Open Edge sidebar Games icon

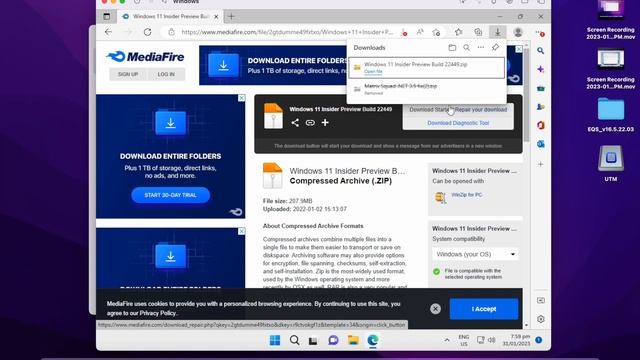pos(540,107)
